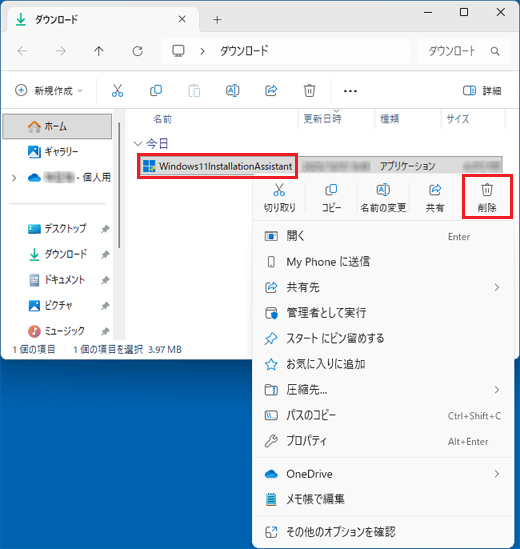This screenshot has width=520, height=549.
Task: Click the trash Delete icon in toolbar
Action: [309, 91]
